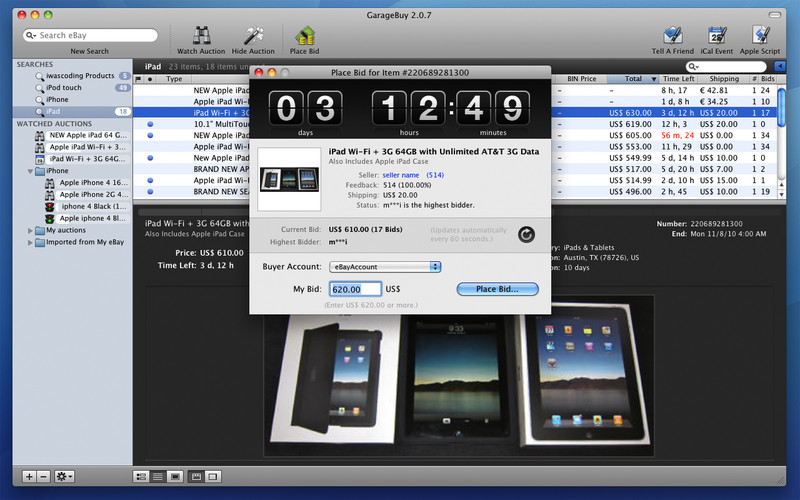Click the plus button to add search
Image resolution: width=800 pixels, height=500 pixels.
tap(29, 476)
